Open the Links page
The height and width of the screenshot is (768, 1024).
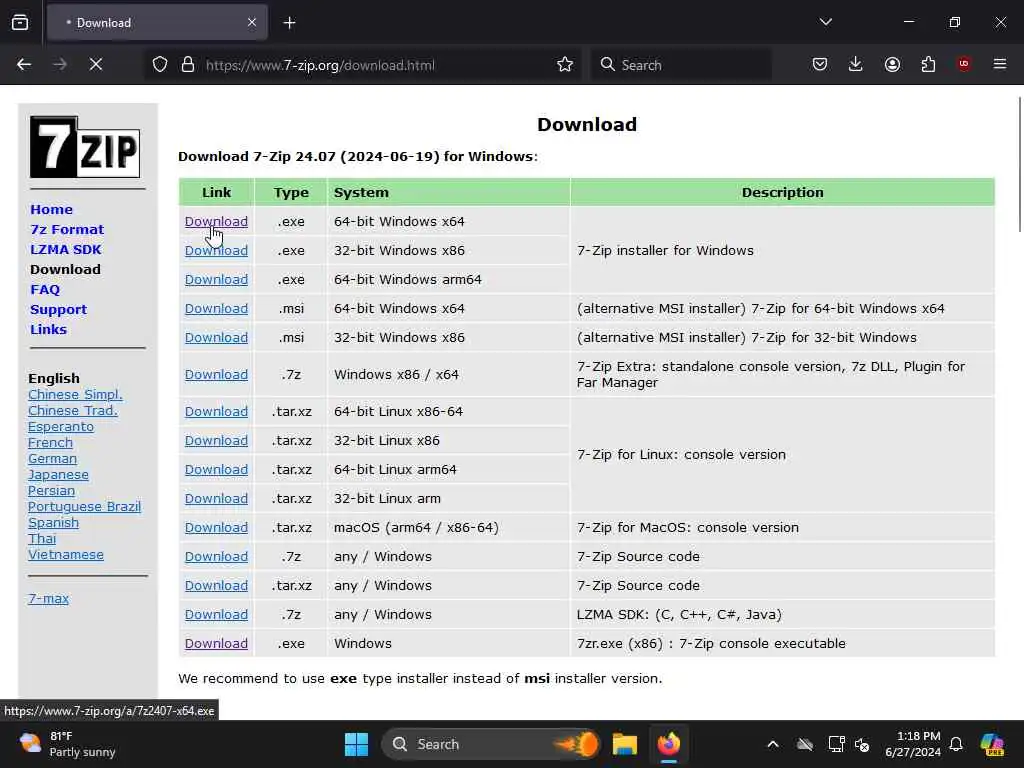(x=48, y=330)
